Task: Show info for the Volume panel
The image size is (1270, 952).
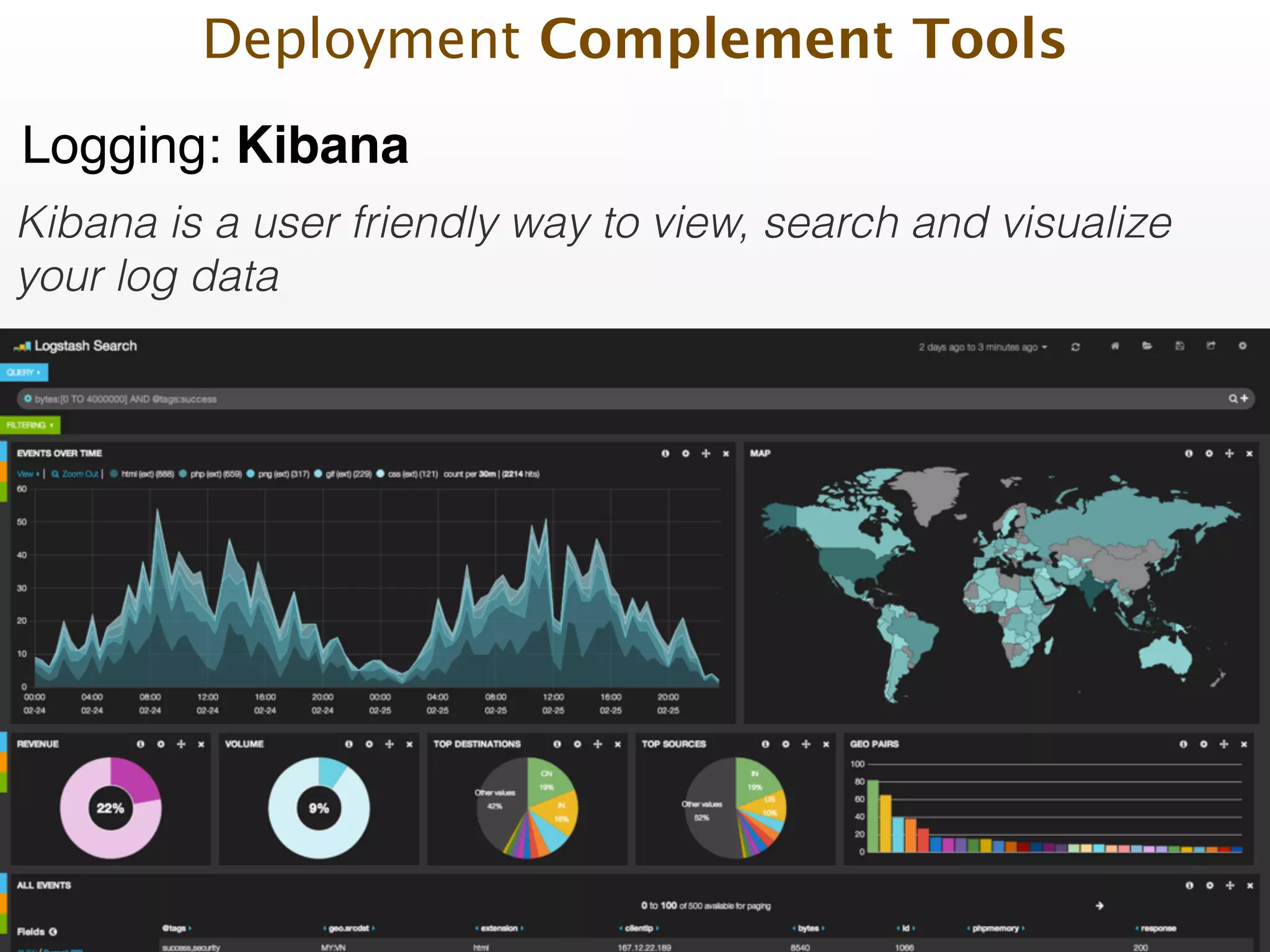Action: 349,744
